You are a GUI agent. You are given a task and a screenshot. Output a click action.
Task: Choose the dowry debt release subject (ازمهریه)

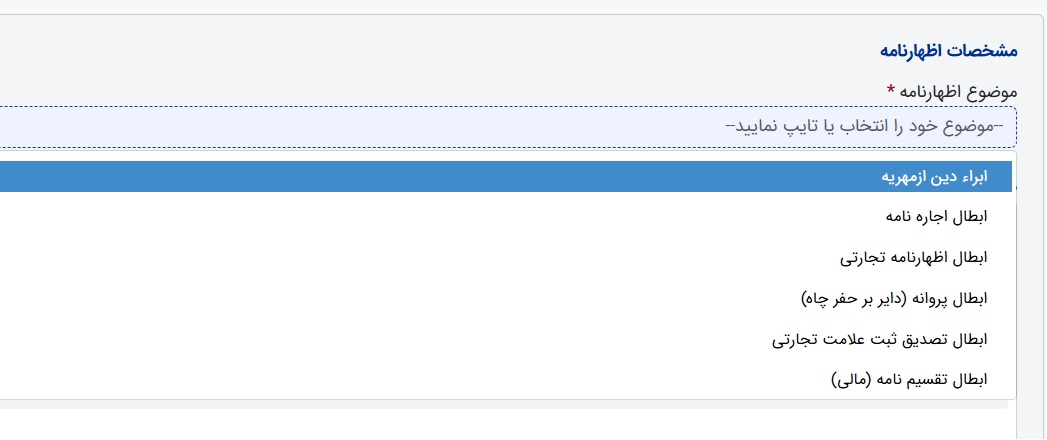pos(934,177)
